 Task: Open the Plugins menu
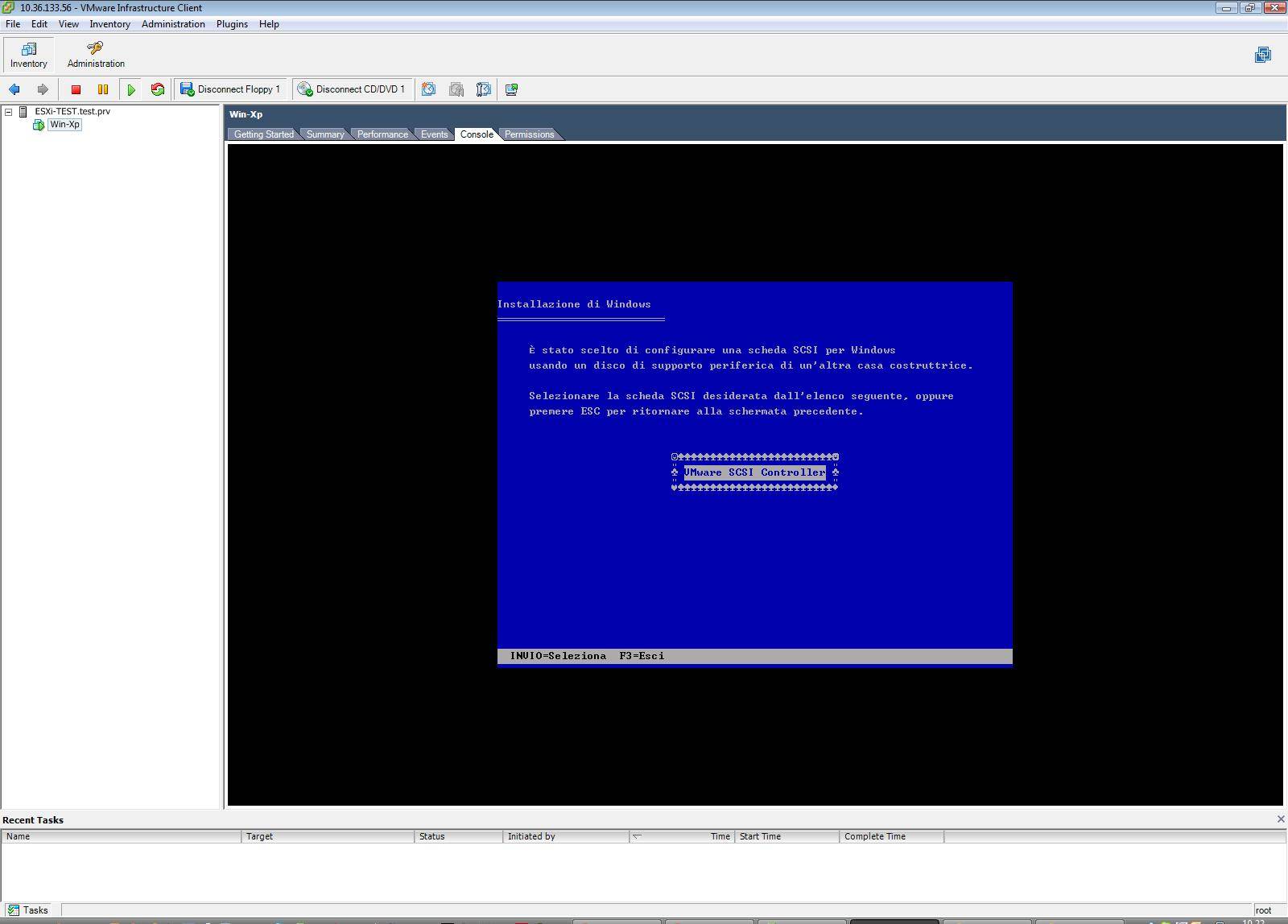click(232, 24)
